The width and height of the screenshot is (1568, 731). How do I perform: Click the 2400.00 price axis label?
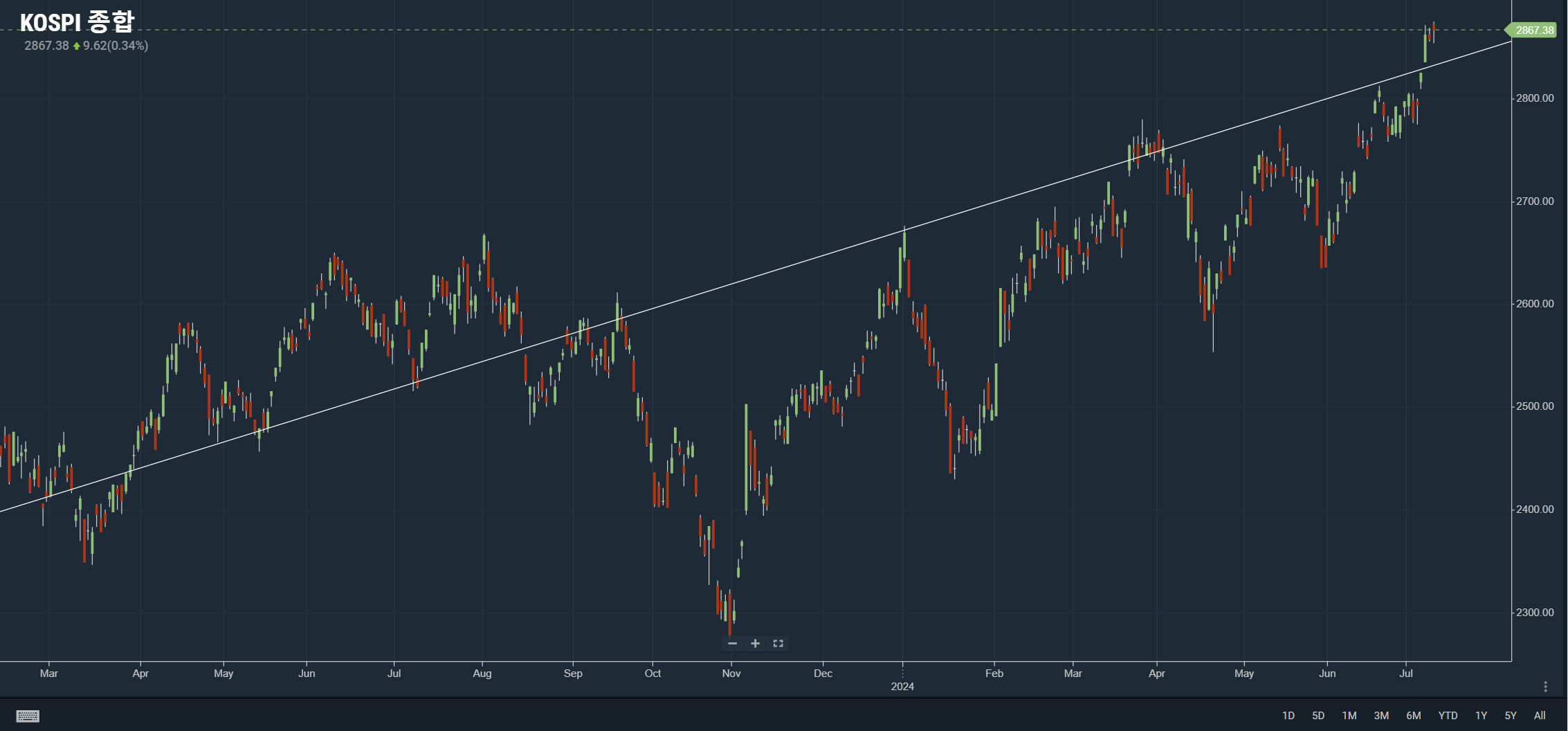(x=1535, y=509)
